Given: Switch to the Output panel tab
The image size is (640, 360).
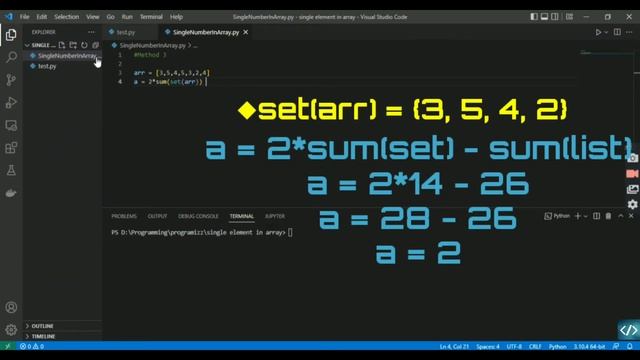Looking at the screenshot, I should pos(157,216).
